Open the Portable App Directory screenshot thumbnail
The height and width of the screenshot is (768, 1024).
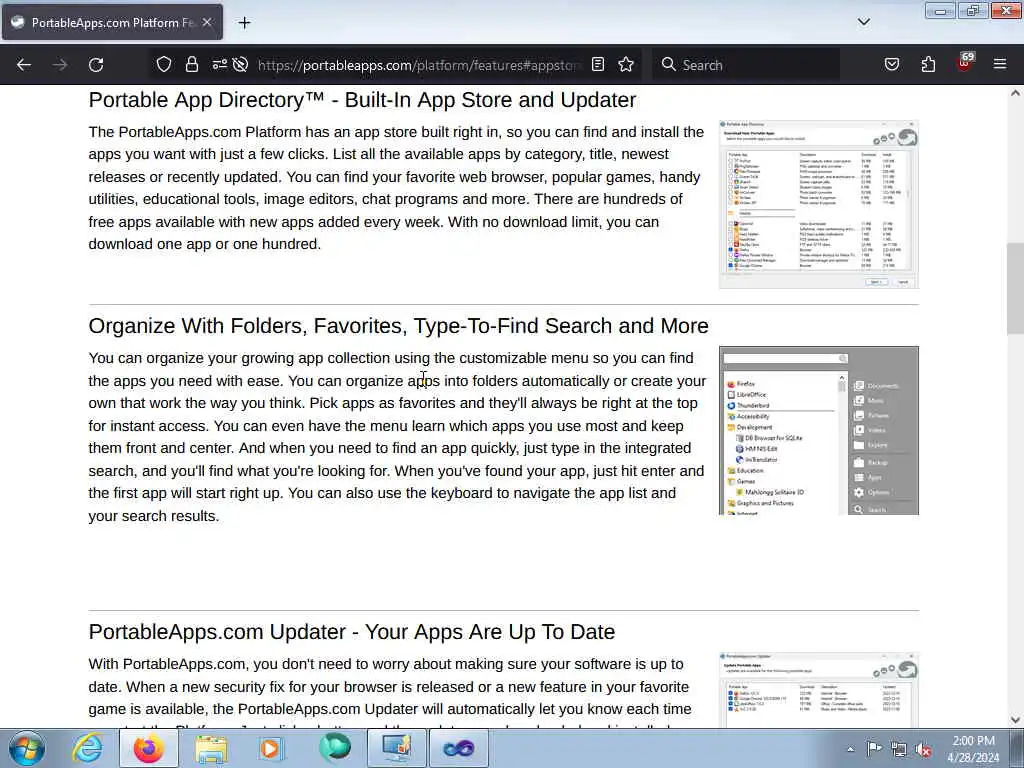pos(819,204)
